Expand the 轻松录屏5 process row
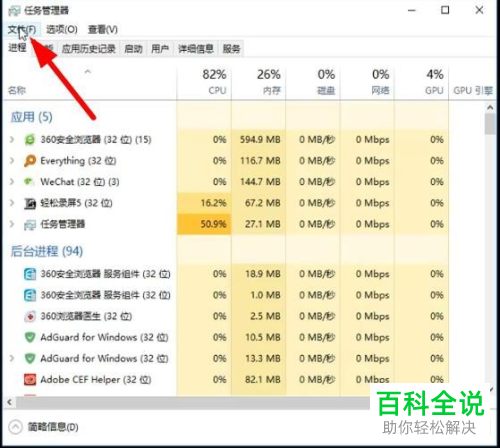500x448 pixels. (12, 203)
